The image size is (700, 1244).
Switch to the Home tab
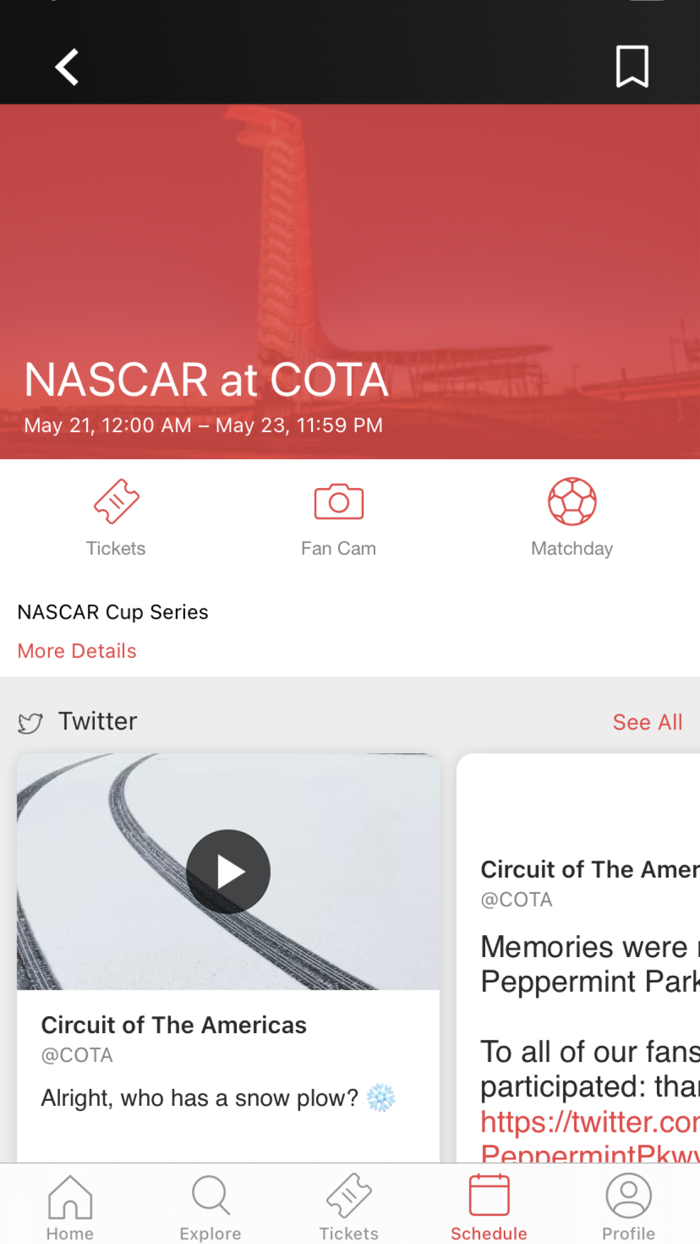(x=69, y=1205)
